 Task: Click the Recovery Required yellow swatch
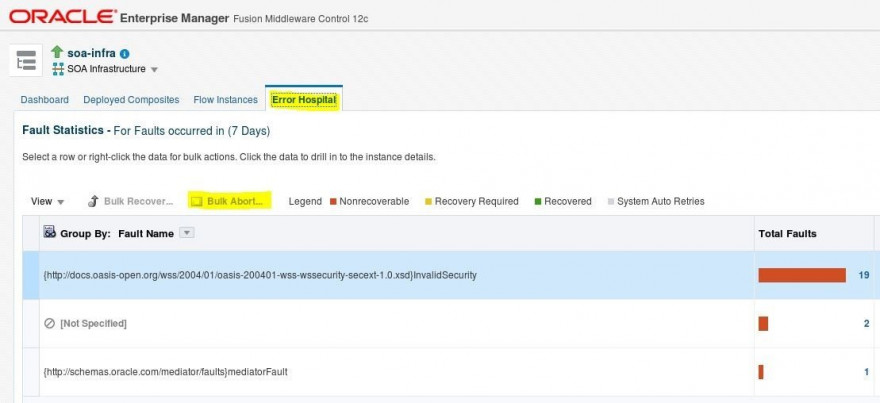pos(428,202)
